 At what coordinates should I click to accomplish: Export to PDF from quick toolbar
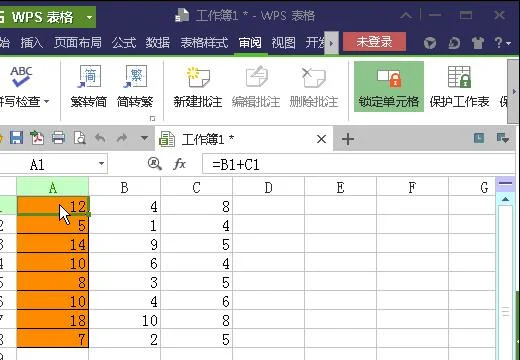(x=37, y=137)
